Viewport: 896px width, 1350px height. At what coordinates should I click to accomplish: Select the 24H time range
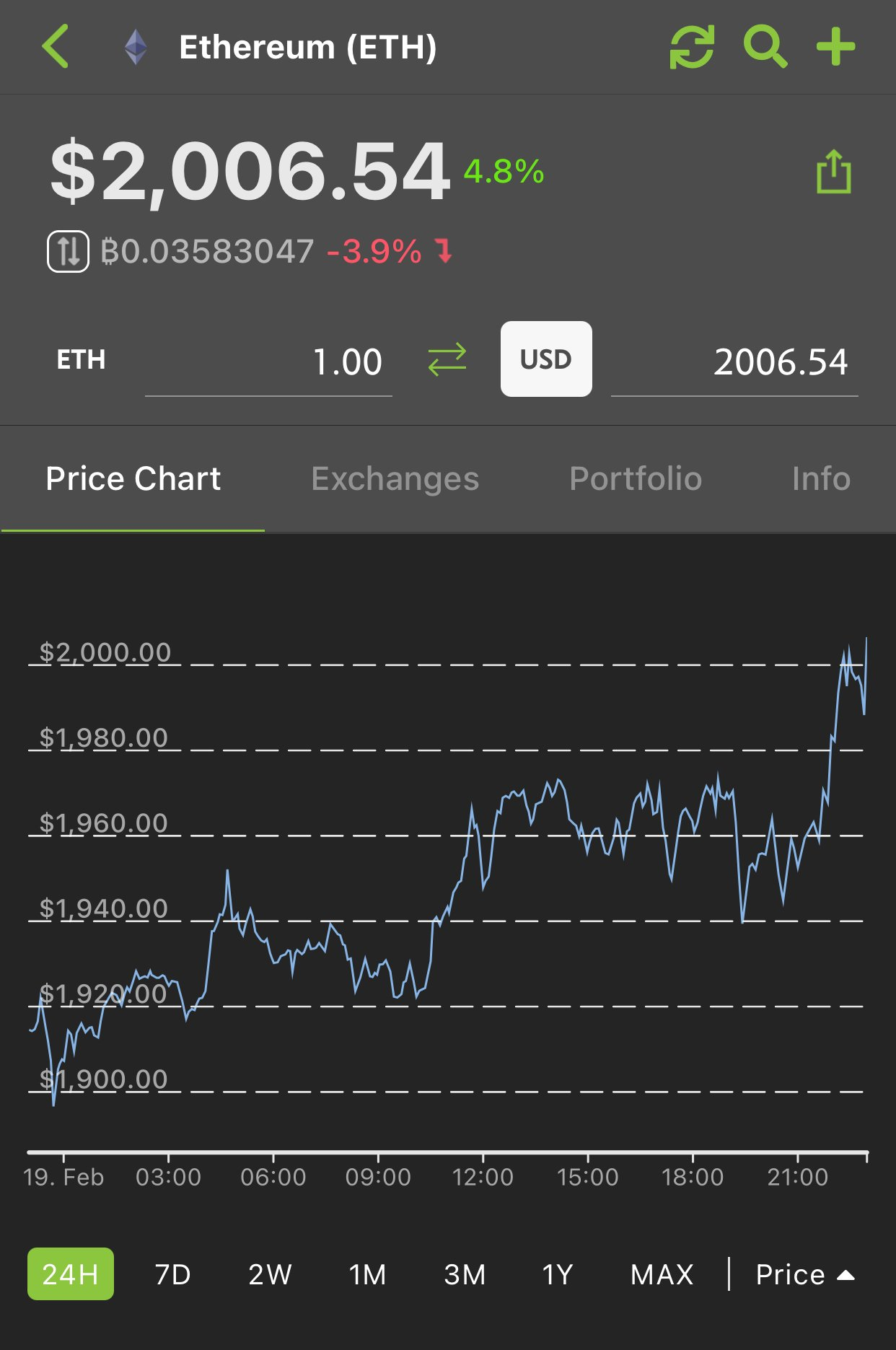coord(71,1274)
